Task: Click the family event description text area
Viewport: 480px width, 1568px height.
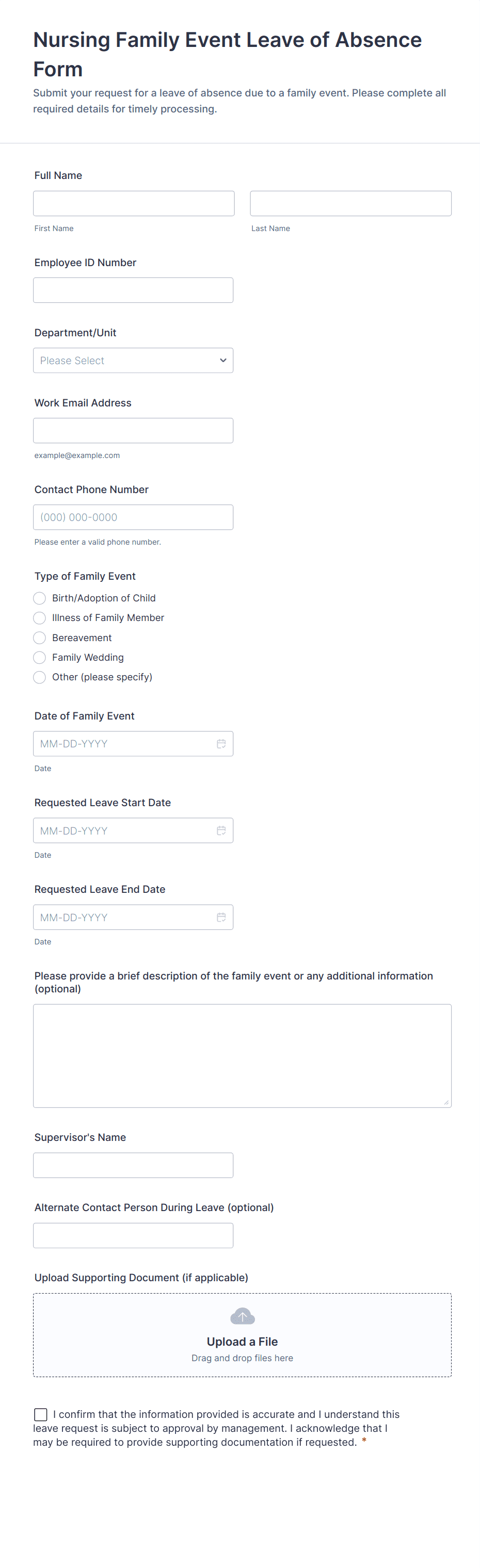Action: (x=242, y=1055)
